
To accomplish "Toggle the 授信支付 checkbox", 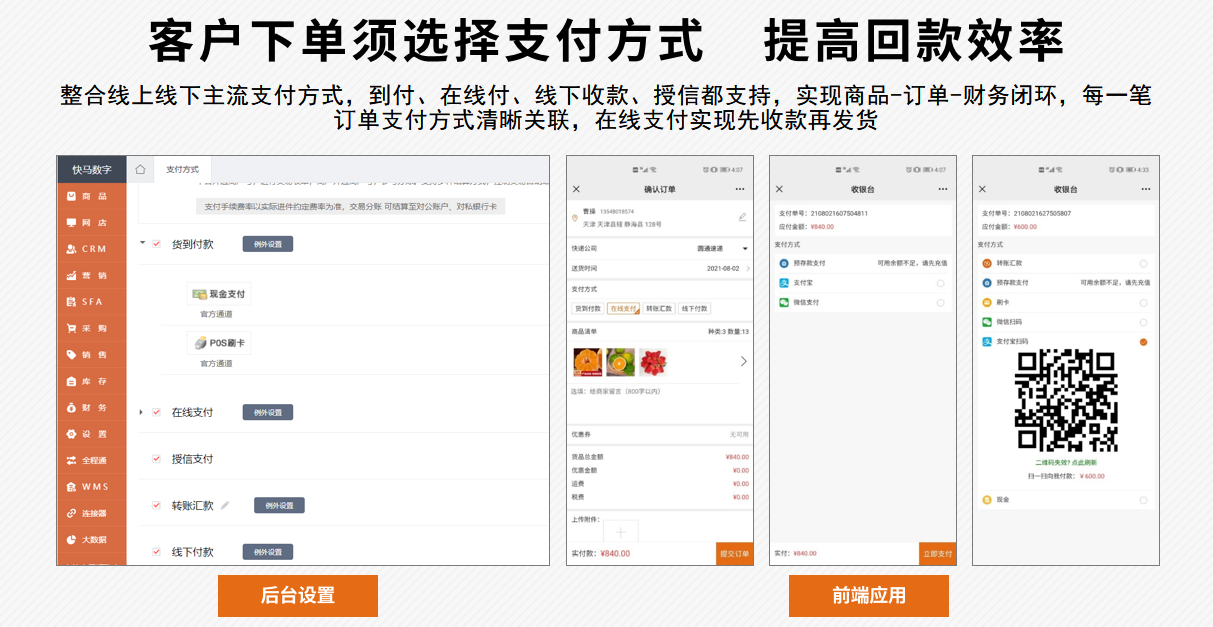I will point(156,459).
